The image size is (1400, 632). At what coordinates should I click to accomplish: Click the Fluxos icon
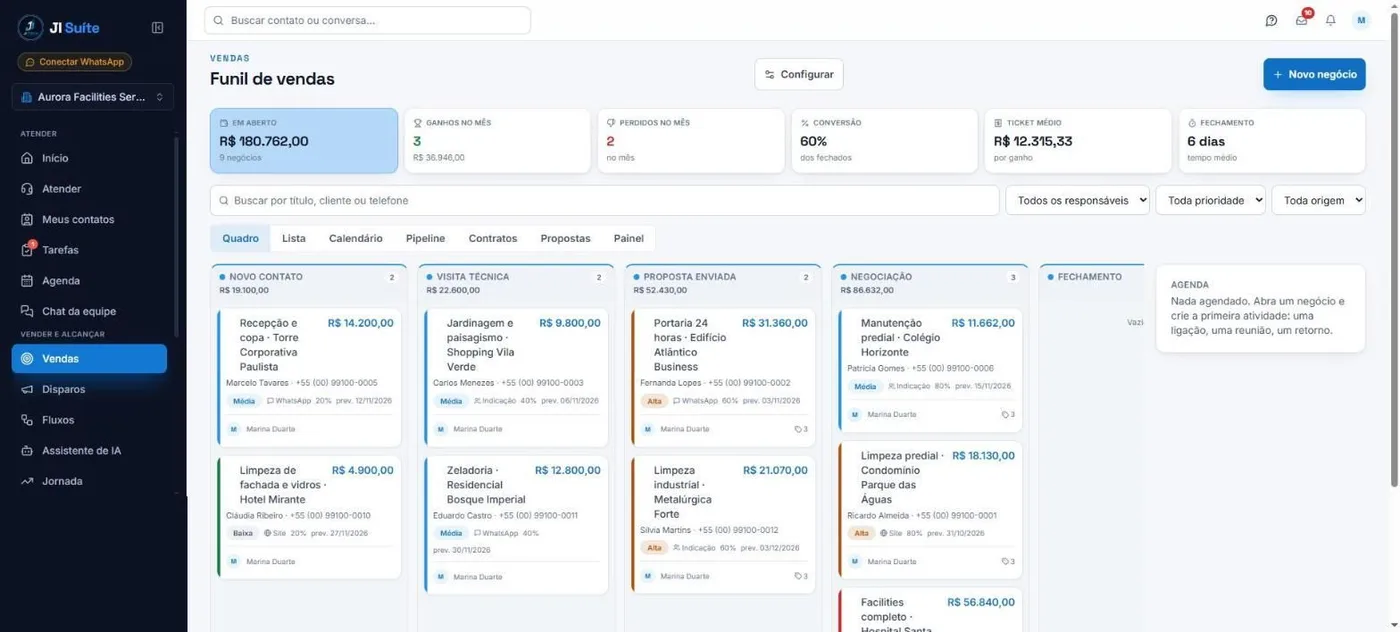coord(27,420)
